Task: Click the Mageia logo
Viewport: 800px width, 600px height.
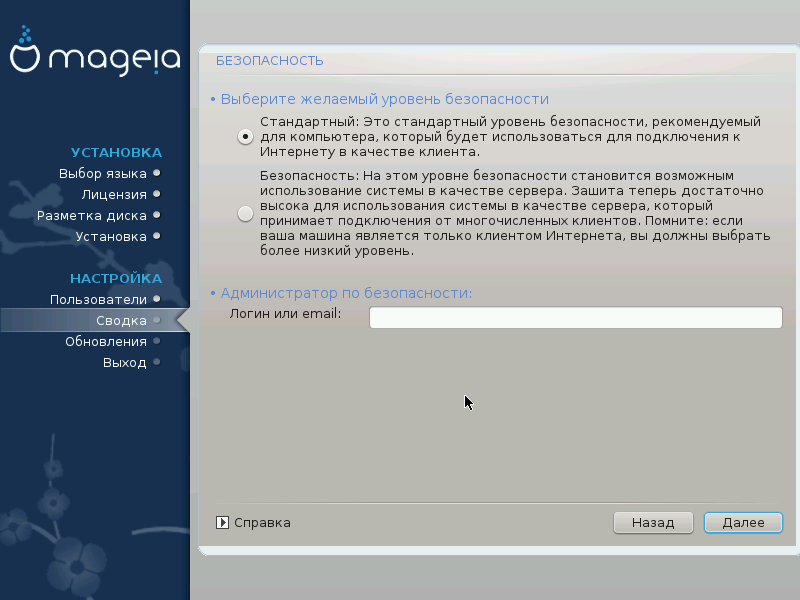Action: (x=95, y=51)
